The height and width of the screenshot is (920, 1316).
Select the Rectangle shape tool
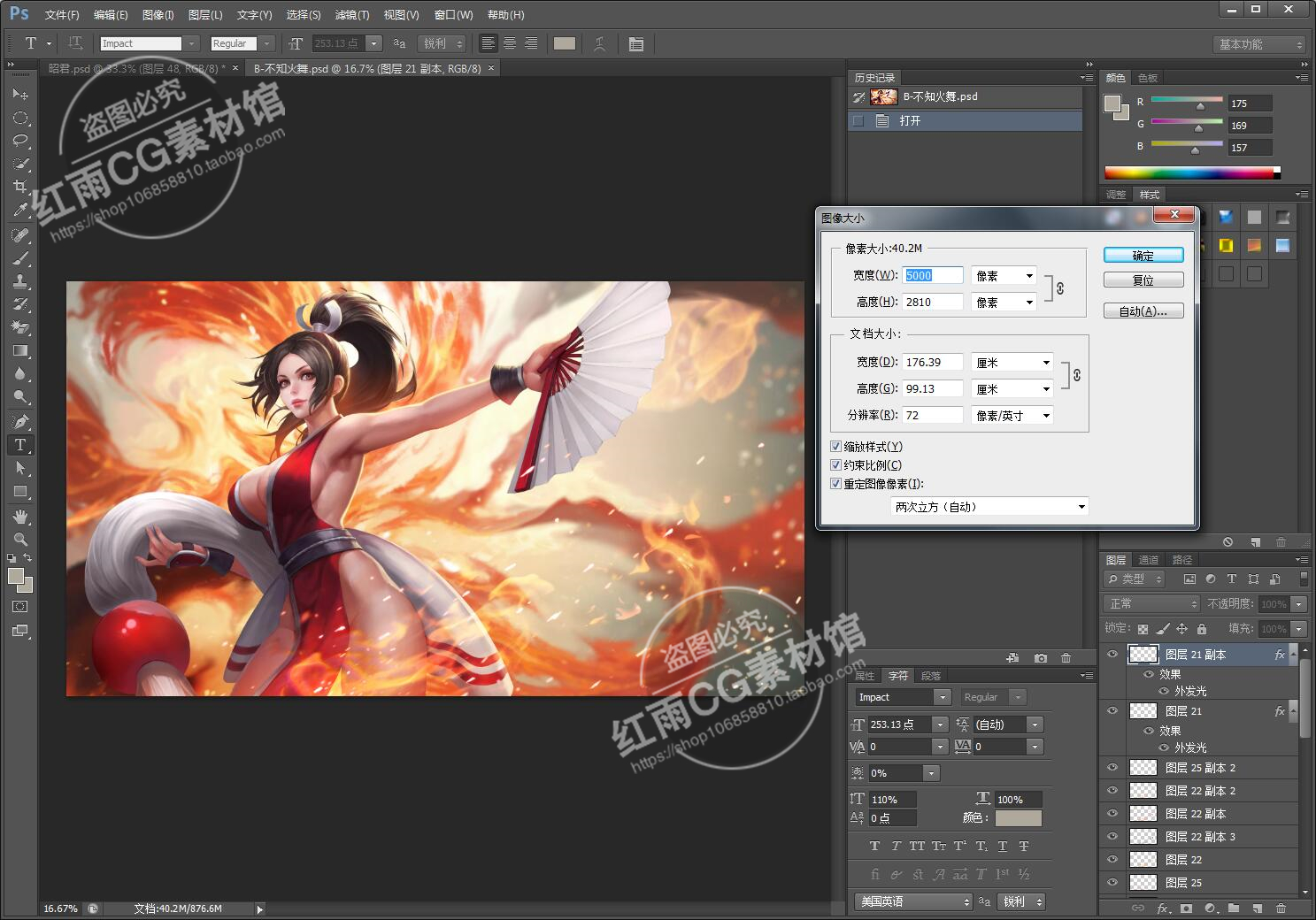click(19, 491)
